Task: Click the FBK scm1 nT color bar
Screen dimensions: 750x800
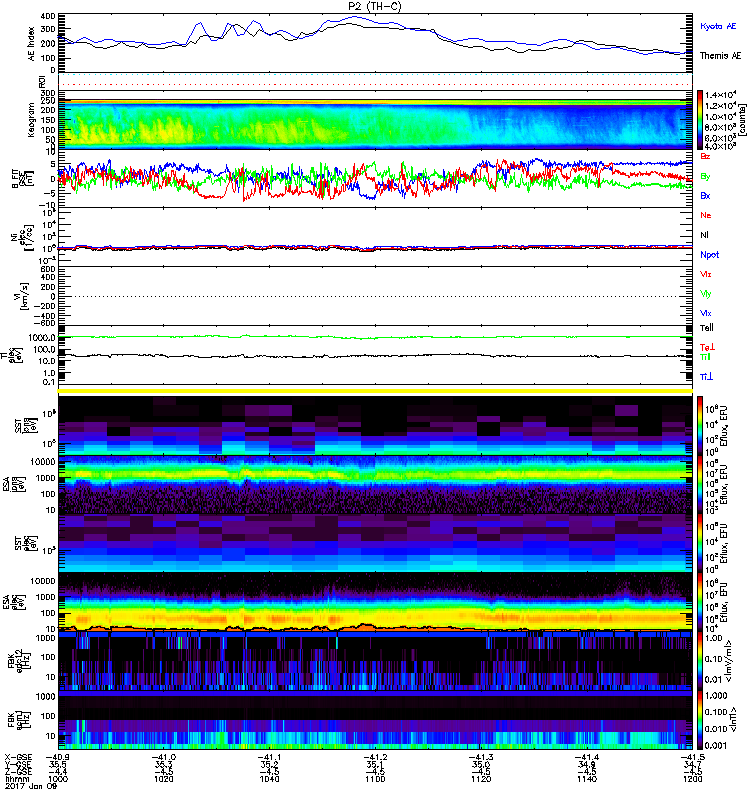Action: coord(700,719)
